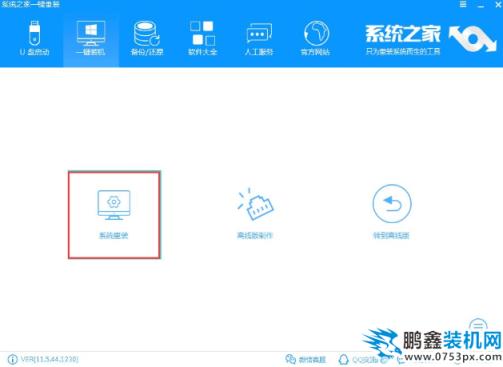The image size is (503, 367).
Task: Click the 转到离线版 circular return arrow
Action: [392, 203]
